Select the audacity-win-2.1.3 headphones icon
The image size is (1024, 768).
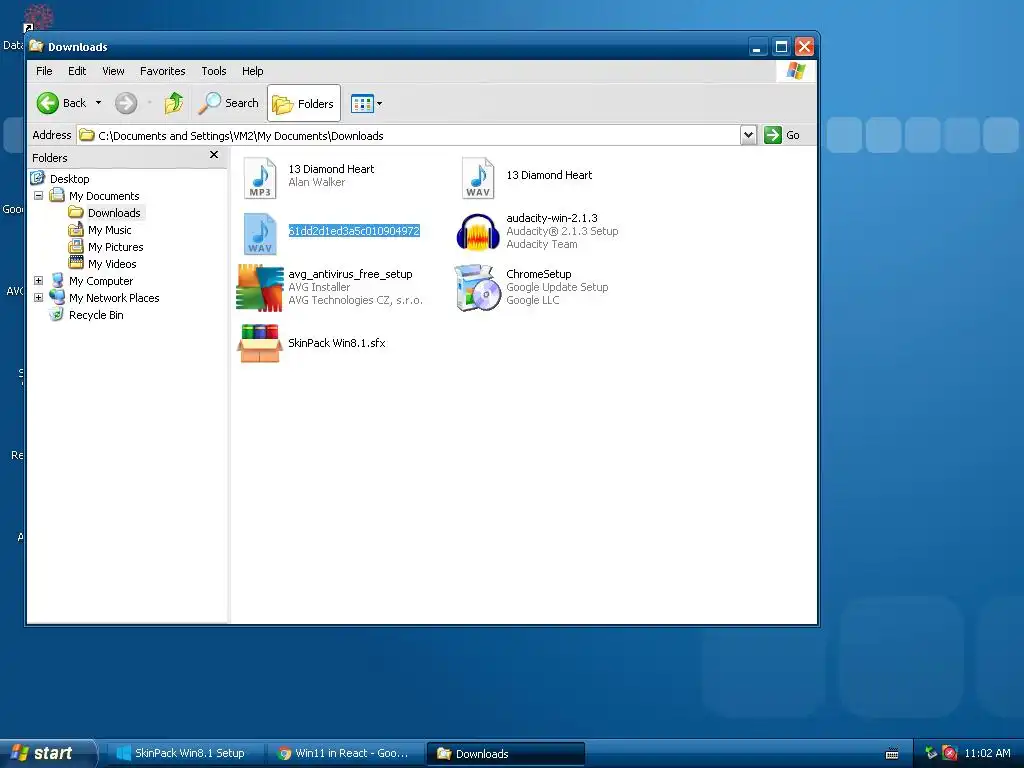478,232
